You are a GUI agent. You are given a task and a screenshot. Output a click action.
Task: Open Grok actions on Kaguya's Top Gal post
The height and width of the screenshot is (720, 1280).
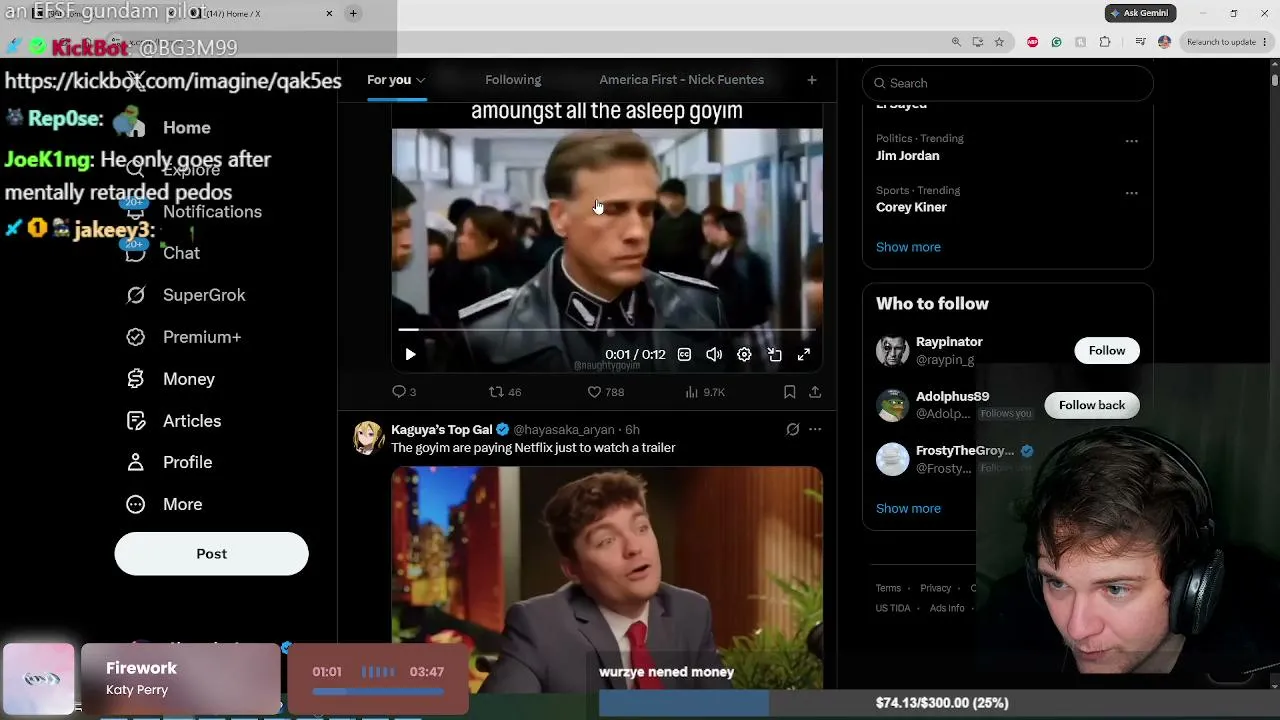click(x=792, y=430)
